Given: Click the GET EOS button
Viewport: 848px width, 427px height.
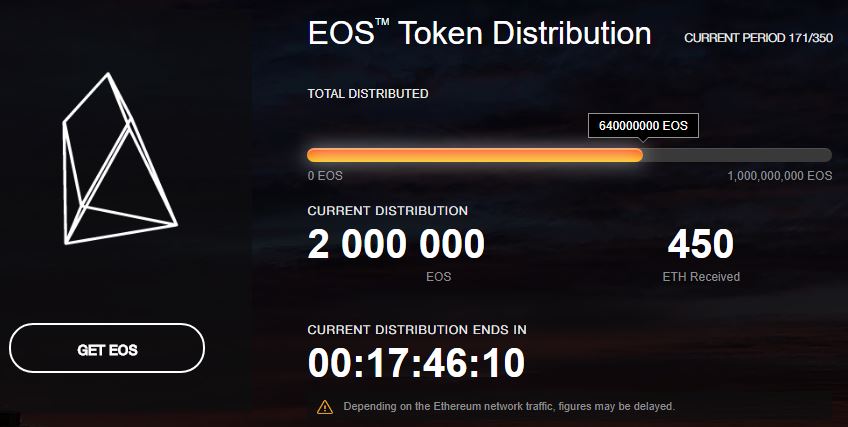Looking at the screenshot, I should click(107, 349).
